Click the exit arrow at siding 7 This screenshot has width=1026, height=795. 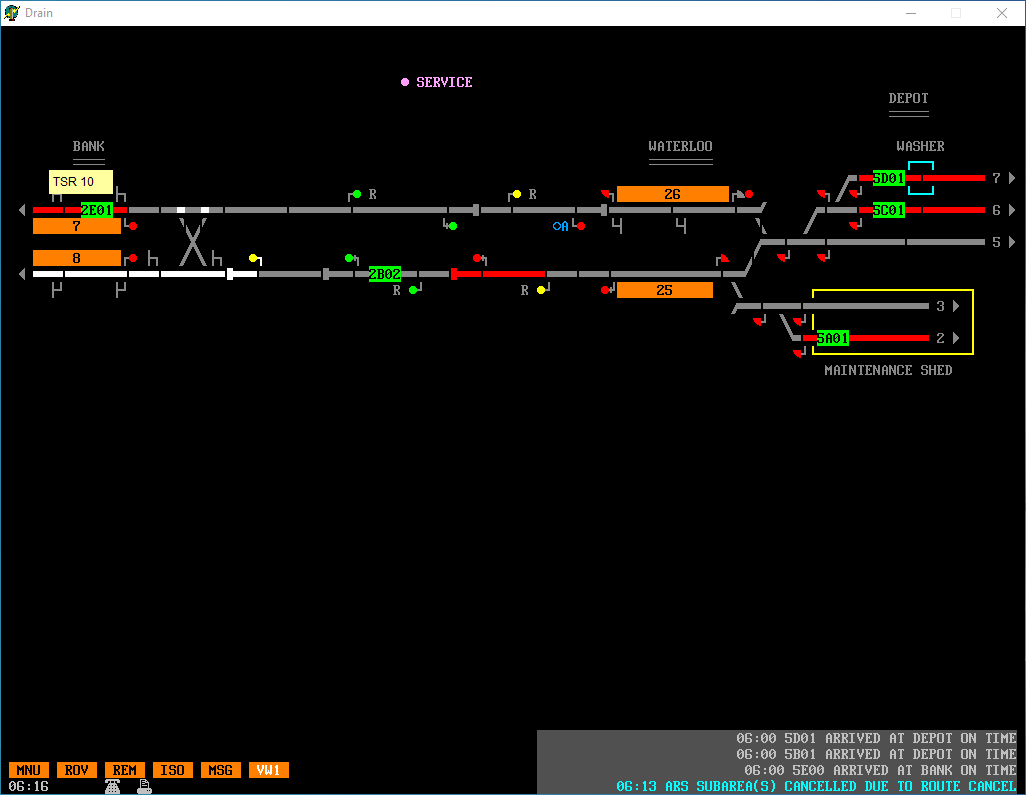1012,178
